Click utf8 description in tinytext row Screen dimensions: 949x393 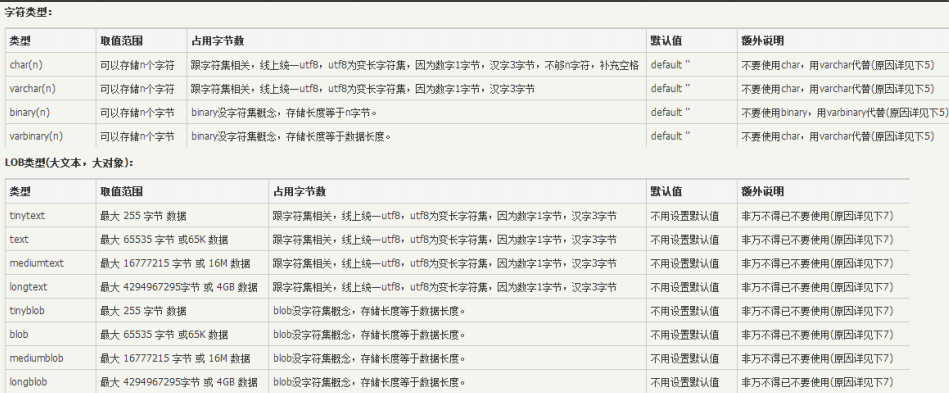click(445, 216)
